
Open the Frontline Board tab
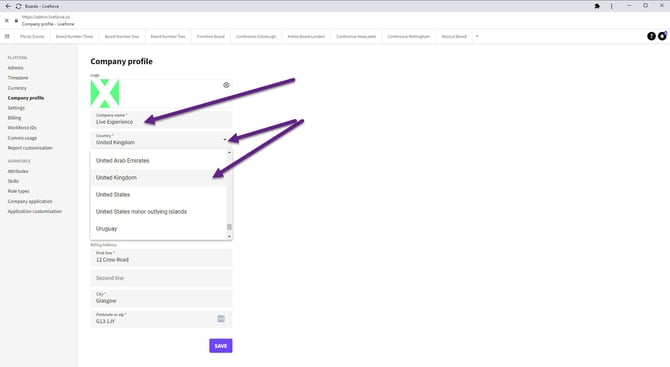click(211, 36)
